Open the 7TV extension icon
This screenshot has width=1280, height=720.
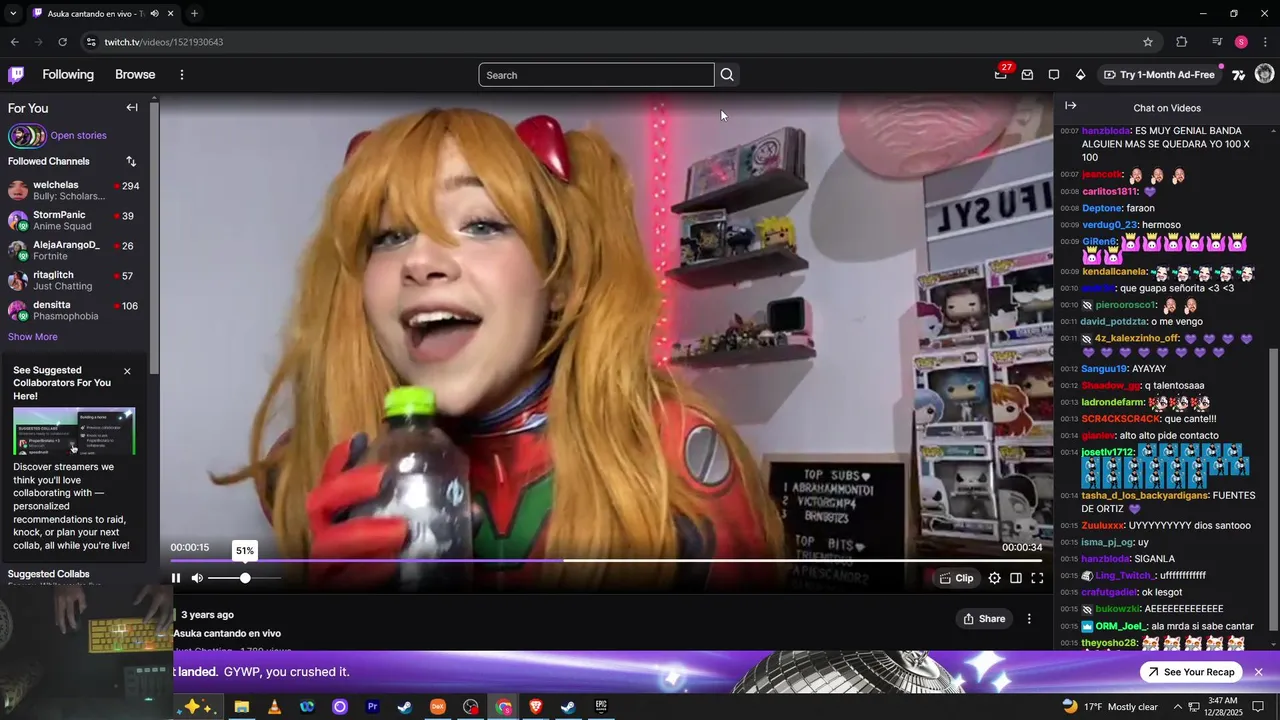point(1239,75)
